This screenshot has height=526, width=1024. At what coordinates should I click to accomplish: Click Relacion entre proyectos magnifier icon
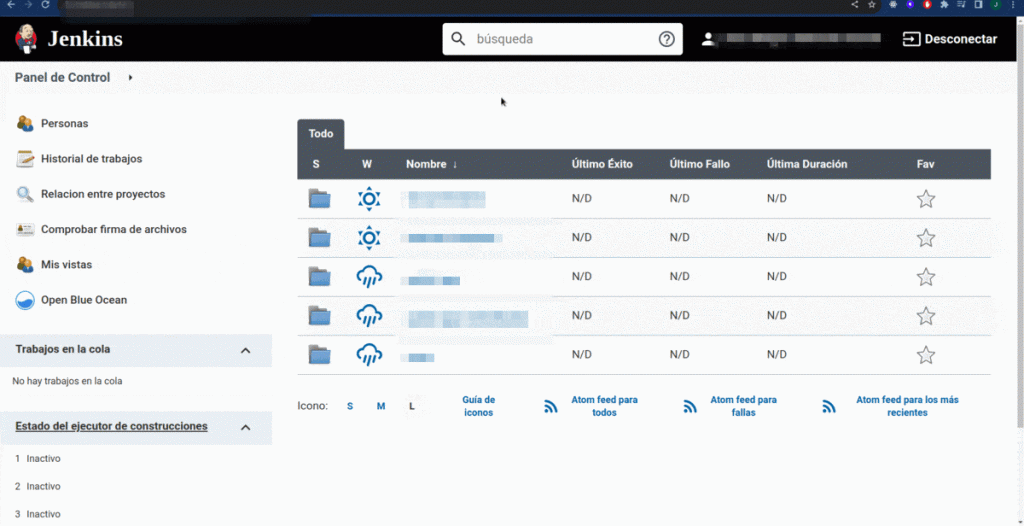click(x=25, y=194)
